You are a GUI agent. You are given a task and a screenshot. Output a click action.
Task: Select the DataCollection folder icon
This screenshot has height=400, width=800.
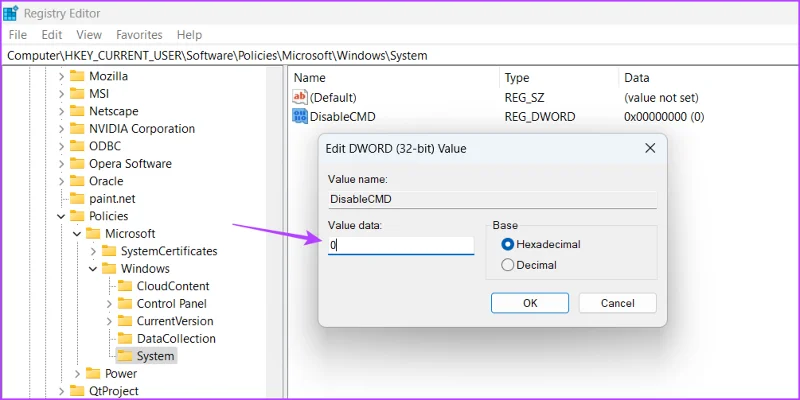click(x=124, y=338)
